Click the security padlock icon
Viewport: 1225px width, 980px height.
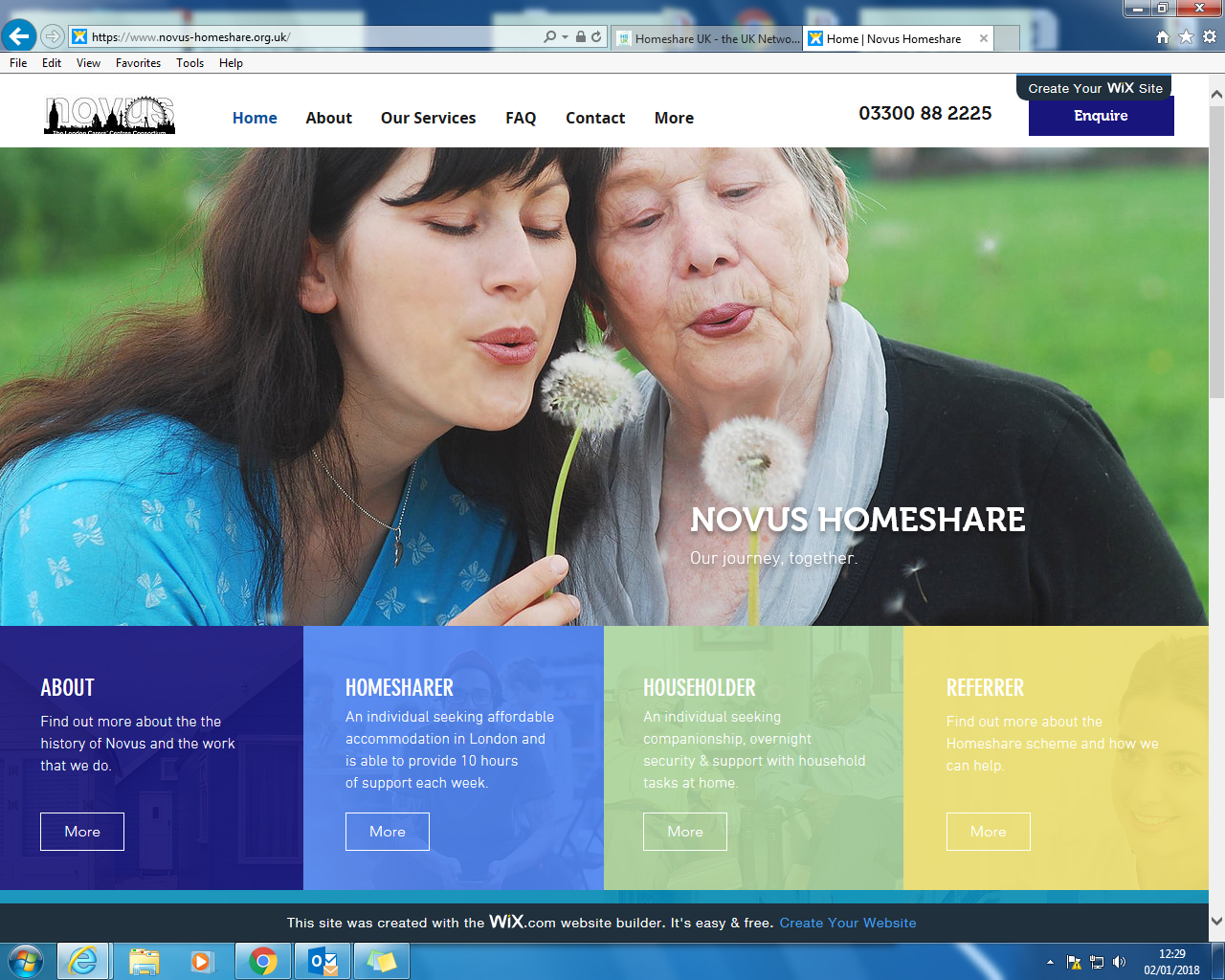(x=580, y=37)
